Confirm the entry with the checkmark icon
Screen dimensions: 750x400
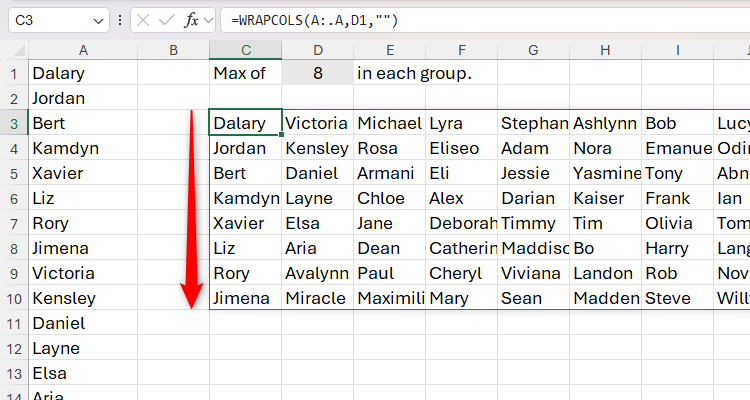pyautogui.click(x=166, y=21)
